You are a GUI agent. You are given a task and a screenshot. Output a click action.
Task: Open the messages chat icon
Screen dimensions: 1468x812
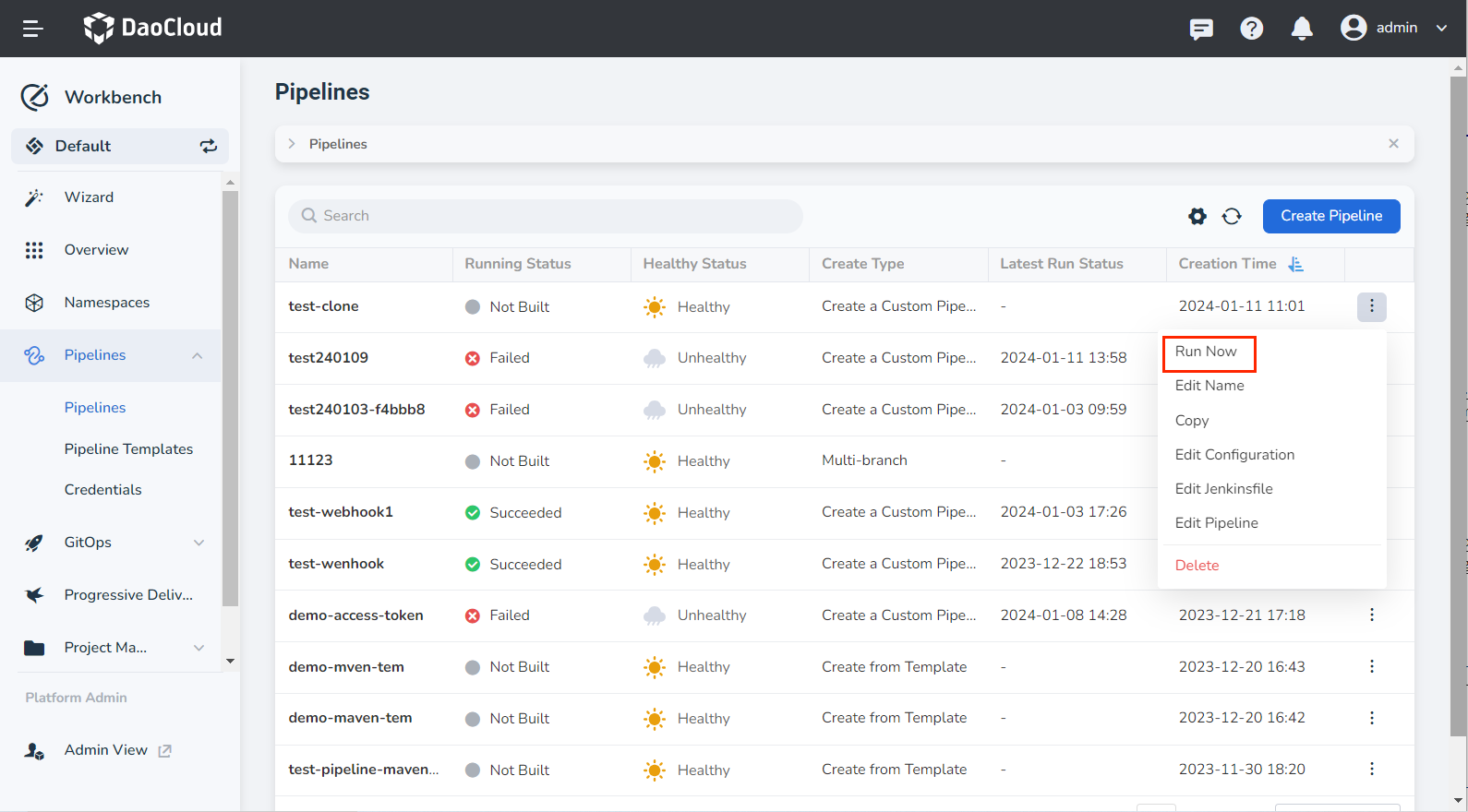[x=1201, y=29]
